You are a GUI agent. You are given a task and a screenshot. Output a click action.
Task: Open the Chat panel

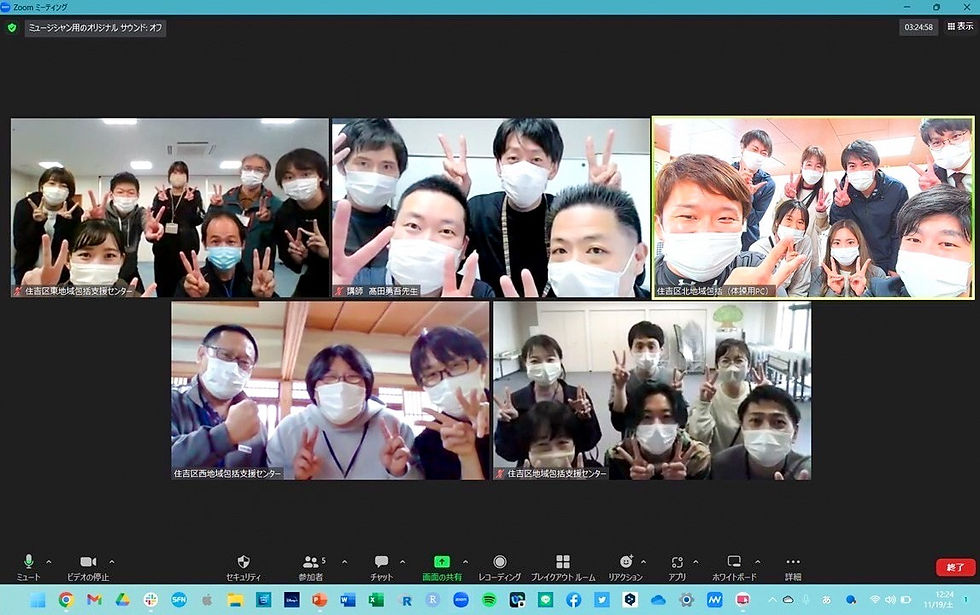click(381, 567)
